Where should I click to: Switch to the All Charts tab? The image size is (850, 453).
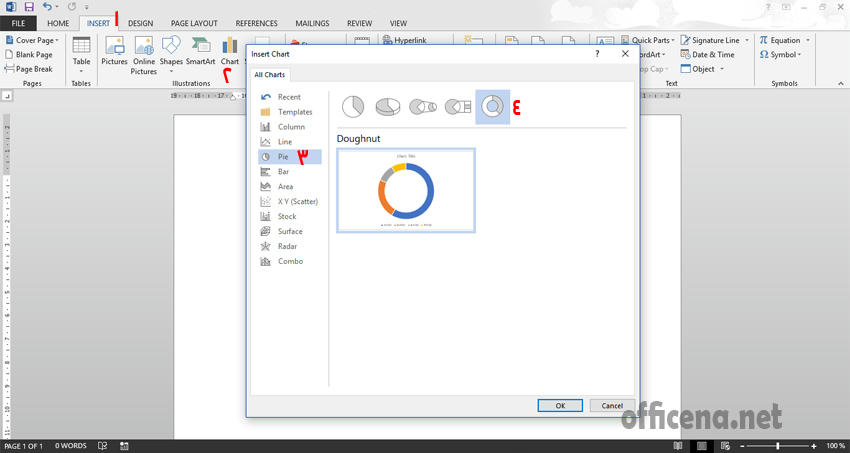[x=269, y=75]
